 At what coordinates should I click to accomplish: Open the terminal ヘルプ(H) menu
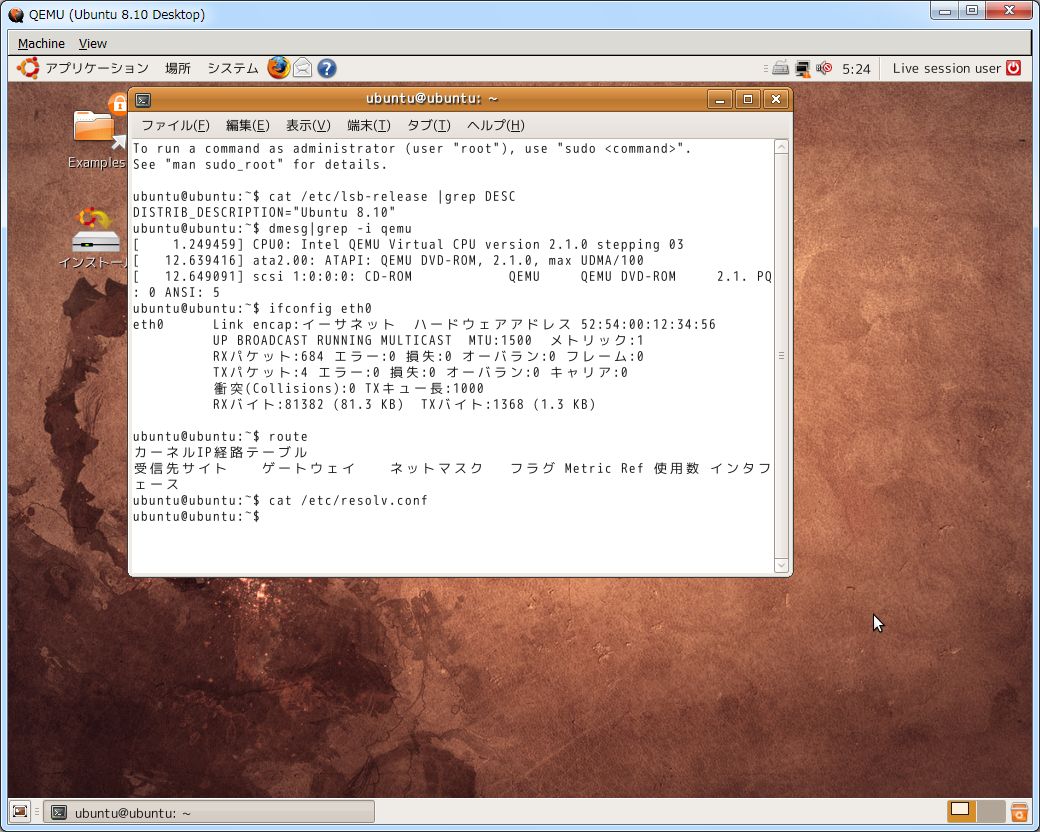coord(495,125)
